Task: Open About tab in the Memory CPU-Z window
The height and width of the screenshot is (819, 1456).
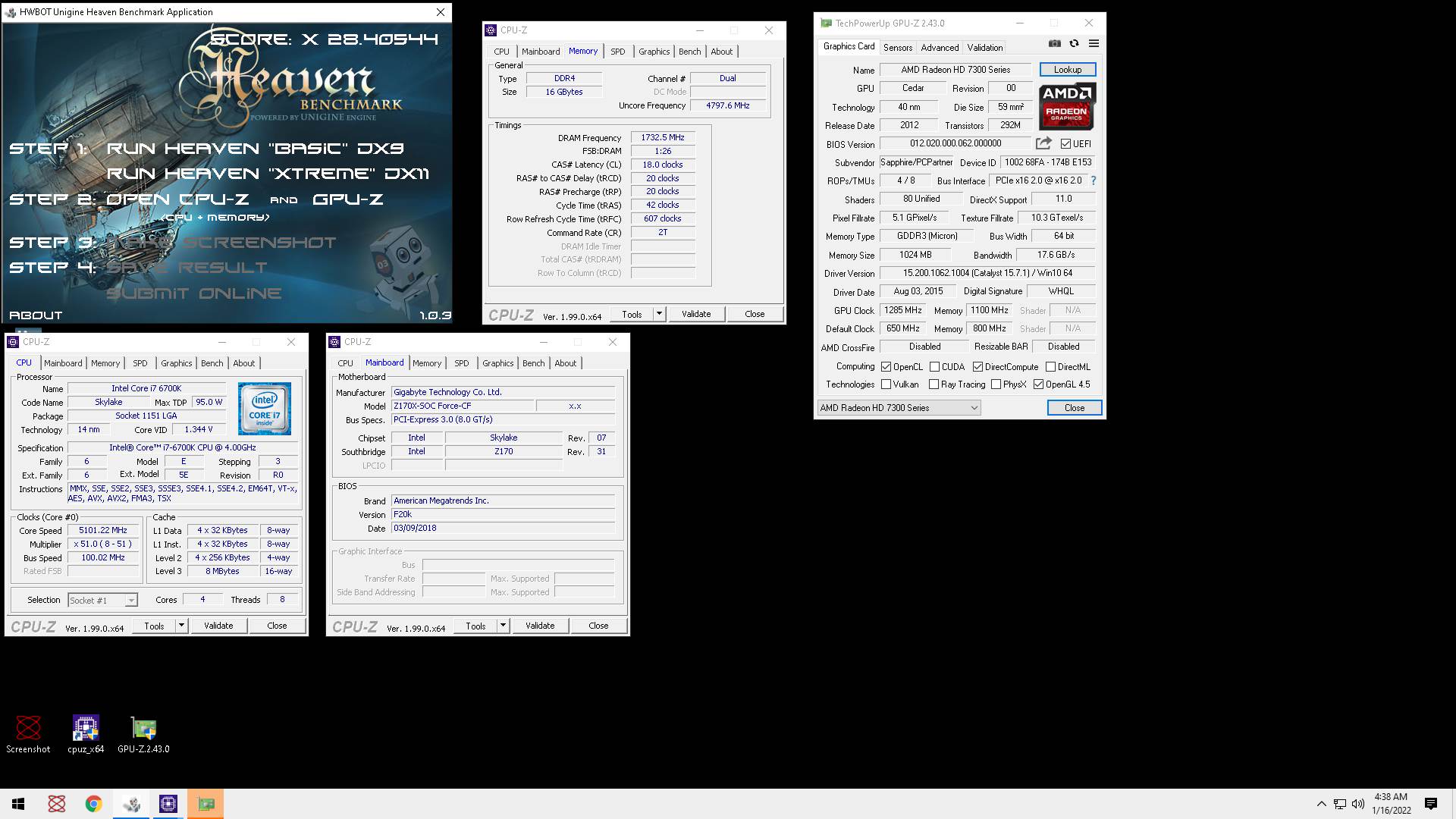Action: coord(721,52)
